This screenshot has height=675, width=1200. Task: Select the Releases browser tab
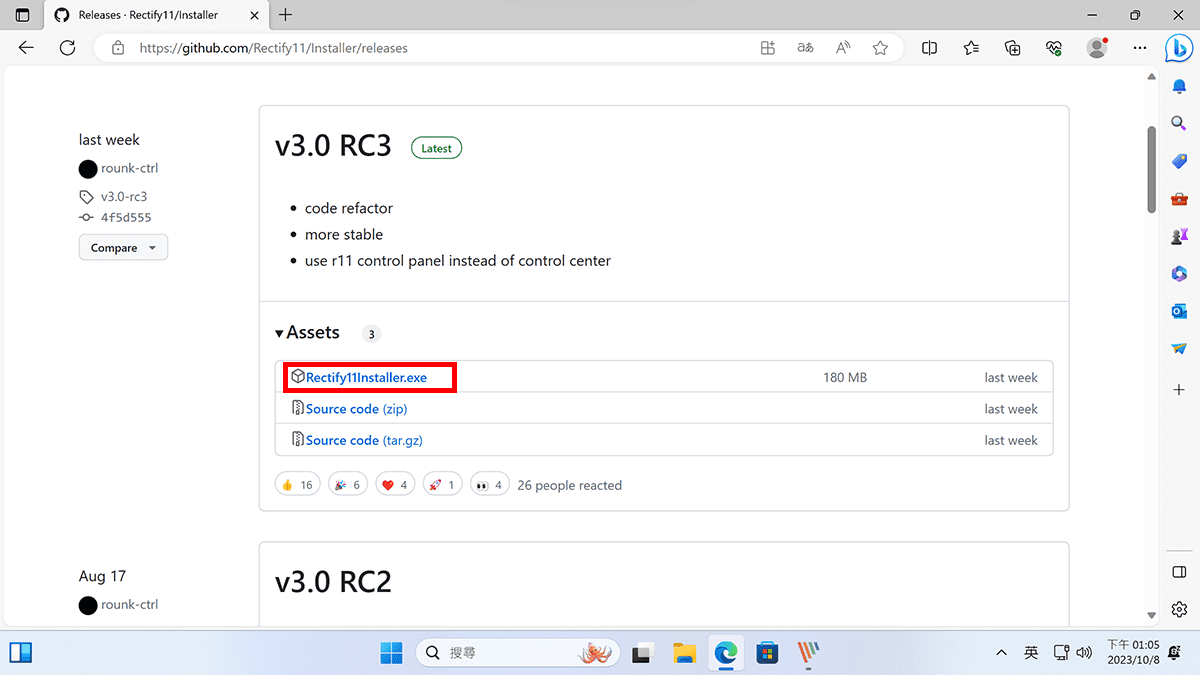point(150,15)
